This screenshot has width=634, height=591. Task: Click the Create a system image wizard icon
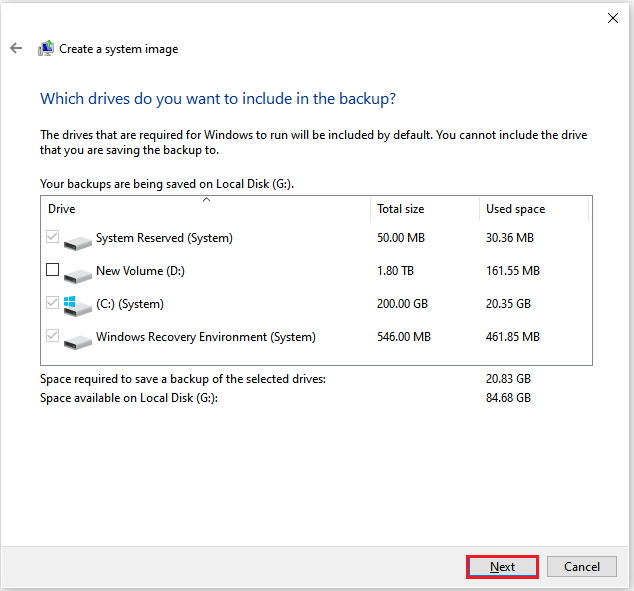pyautogui.click(x=46, y=48)
